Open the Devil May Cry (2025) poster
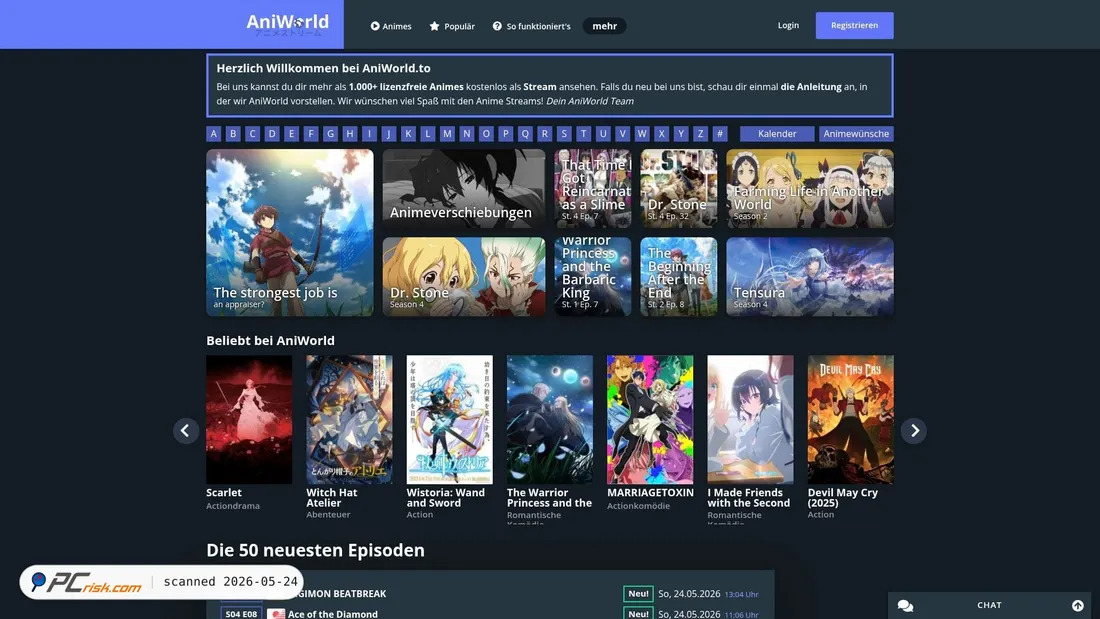The image size is (1100, 619). [851, 419]
